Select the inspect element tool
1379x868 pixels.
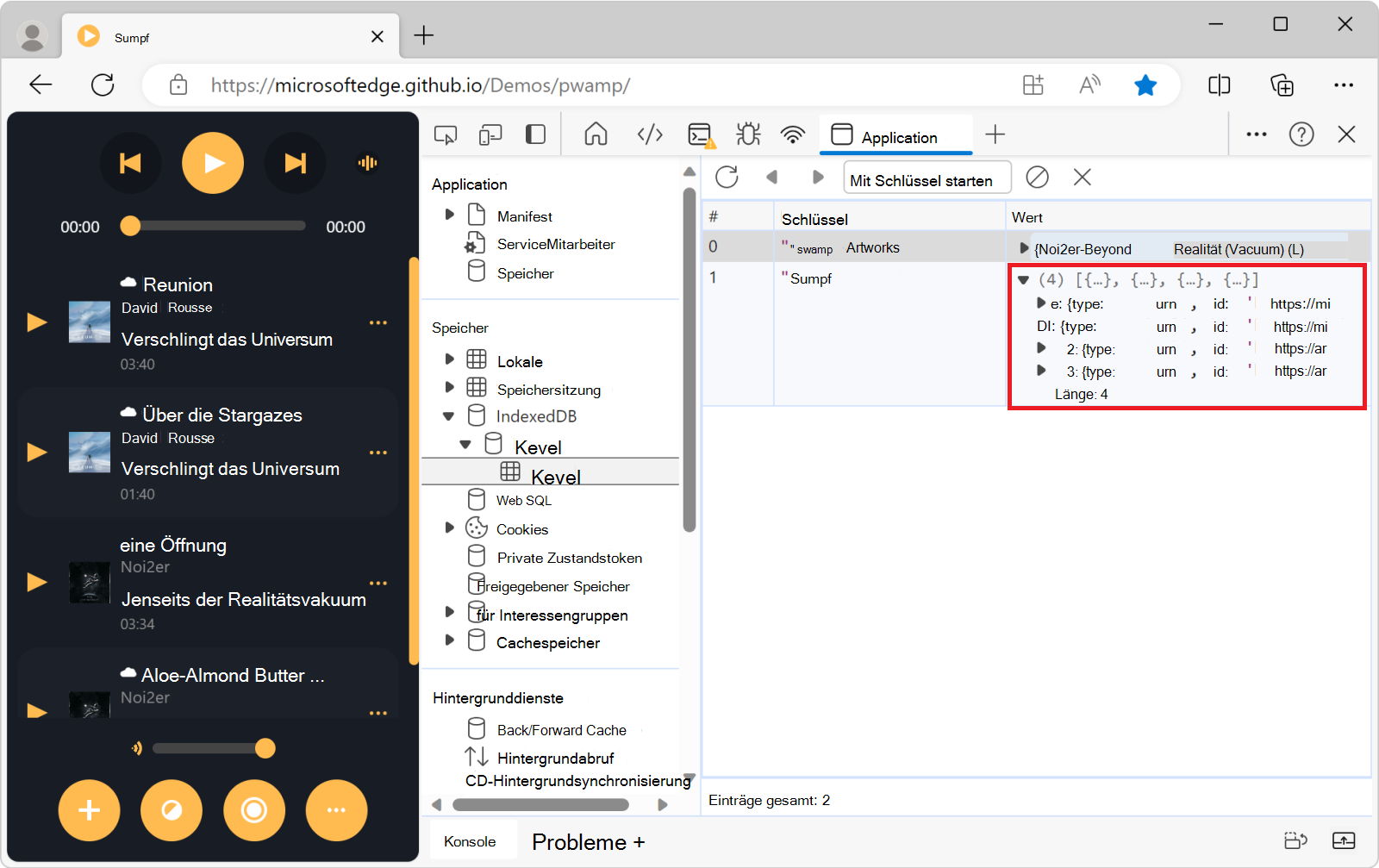[445, 134]
